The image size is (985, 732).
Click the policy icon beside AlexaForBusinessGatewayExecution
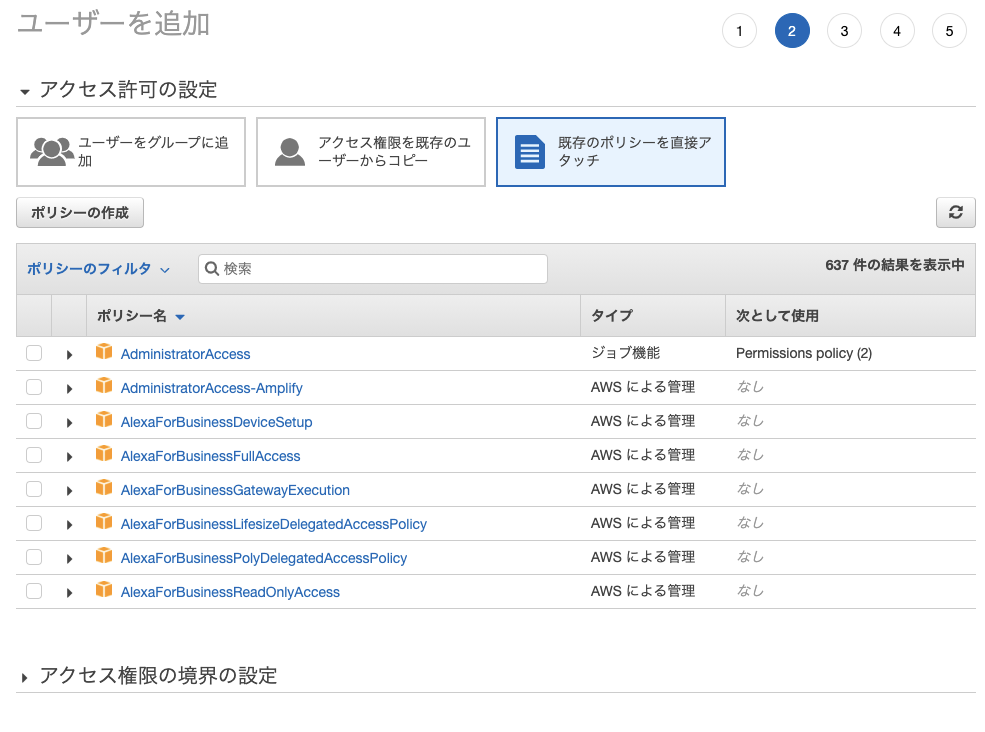coord(104,487)
